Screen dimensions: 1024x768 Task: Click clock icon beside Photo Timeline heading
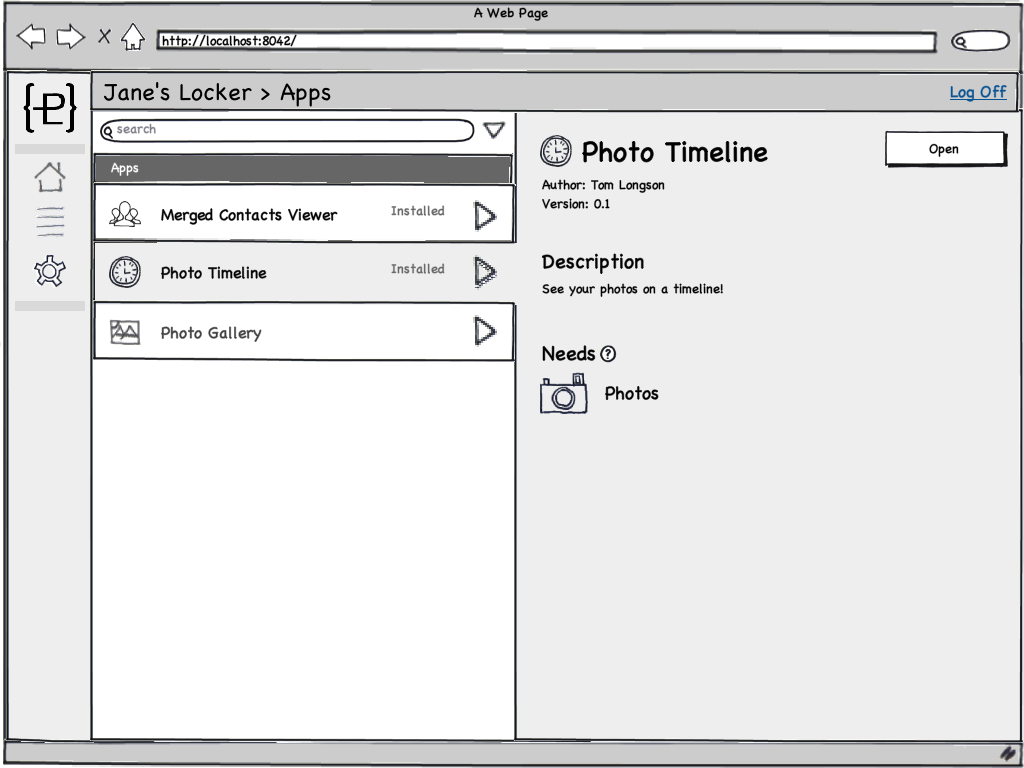pyautogui.click(x=556, y=151)
